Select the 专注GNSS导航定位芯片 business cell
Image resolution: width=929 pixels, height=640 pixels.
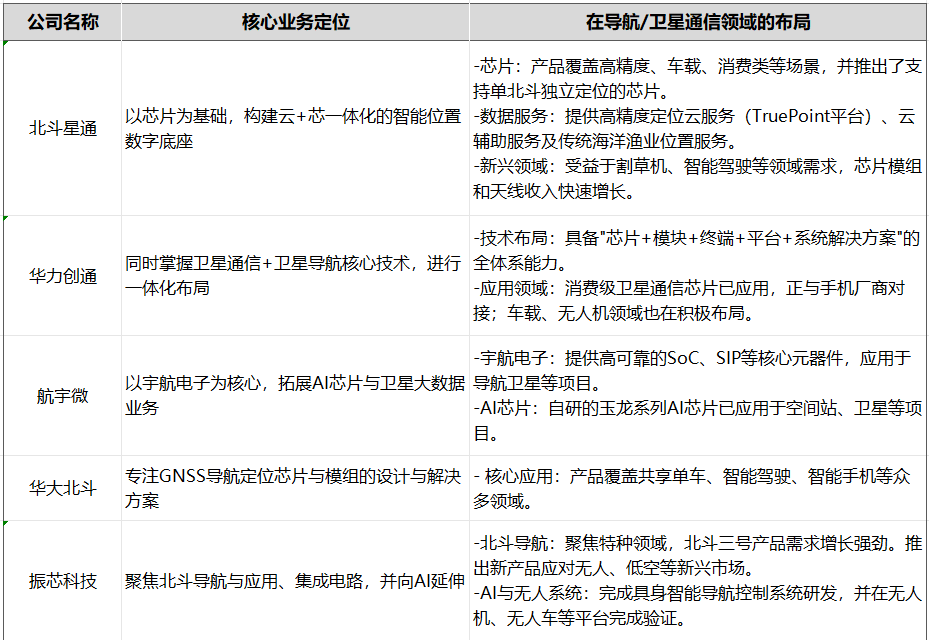[295, 488]
